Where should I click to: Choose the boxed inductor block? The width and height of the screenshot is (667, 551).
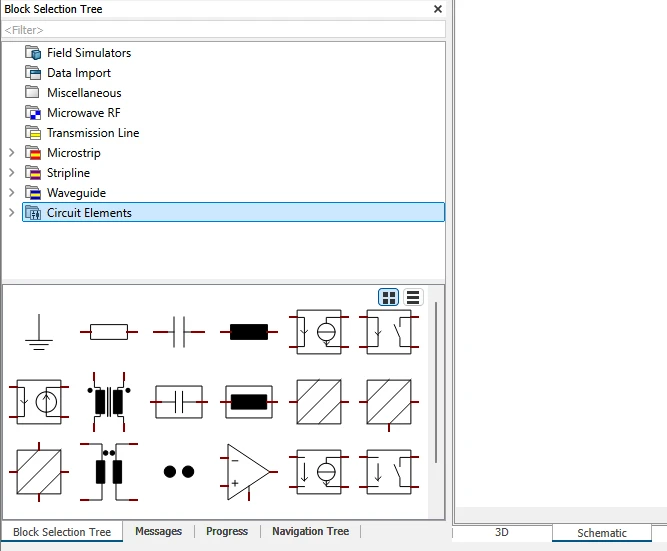pos(249,402)
